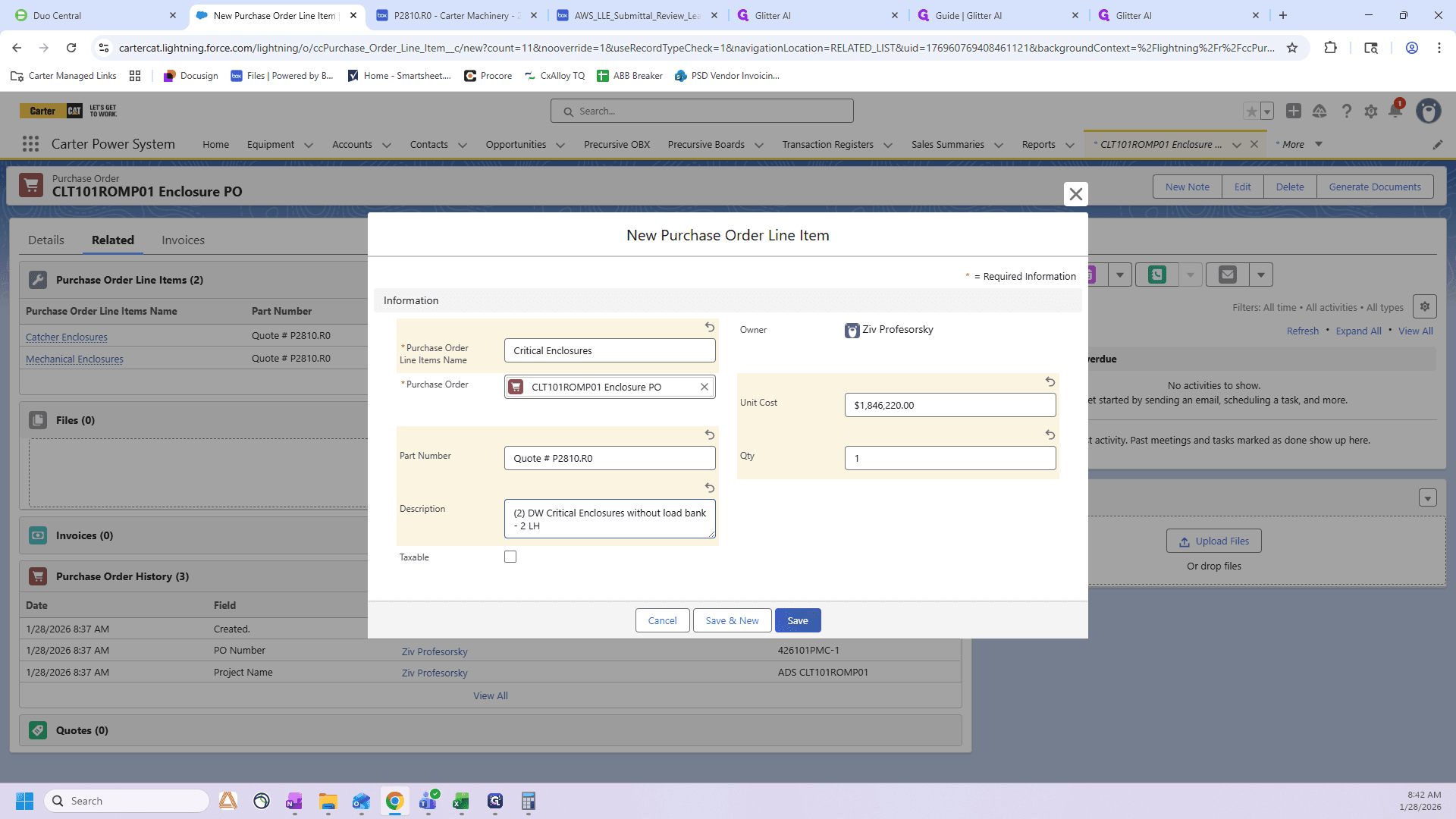Undo changes to Part Number field
Image resolution: width=1456 pixels, height=819 pixels.
point(710,435)
